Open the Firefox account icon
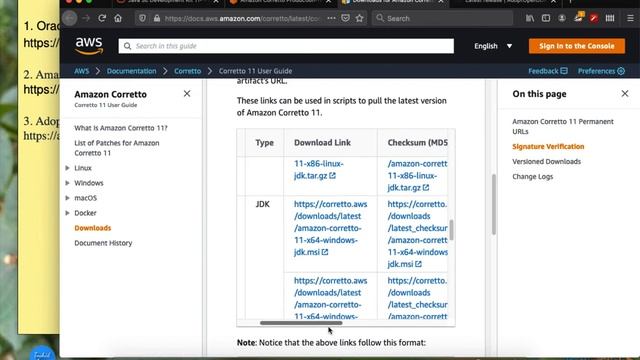 [562, 18]
